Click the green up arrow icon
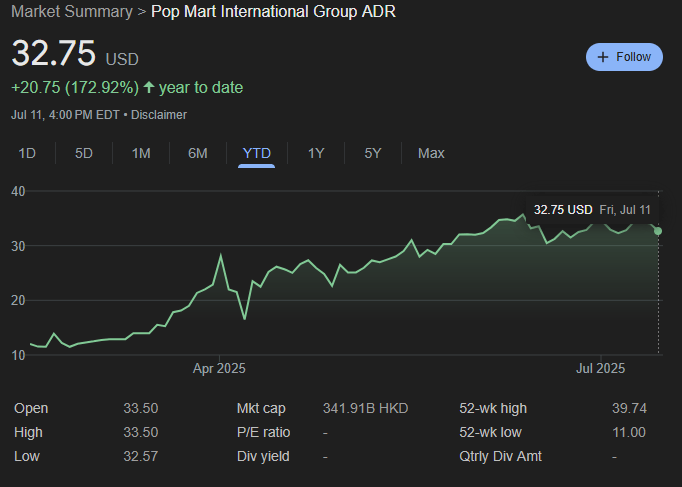The height and width of the screenshot is (487, 682). point(149,87)
